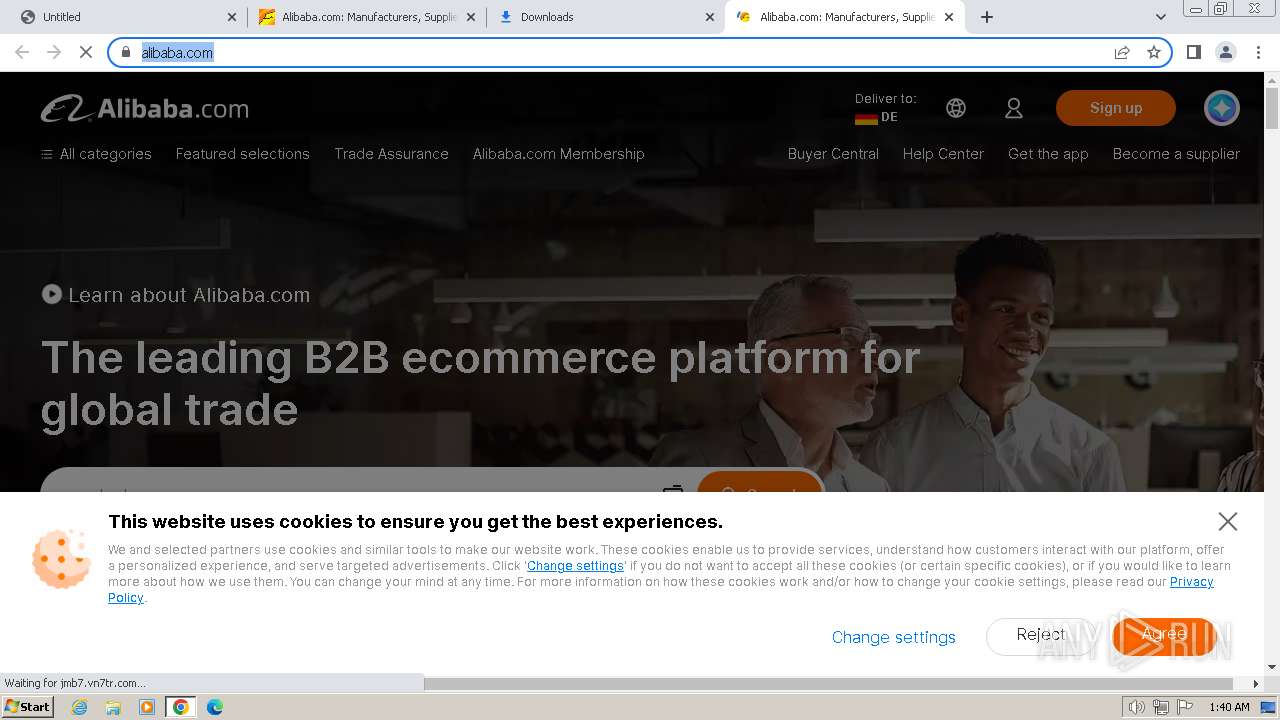Open Become a supplier menu
The width and height of the screenshot is (1280, 720).
(1176, 154)
